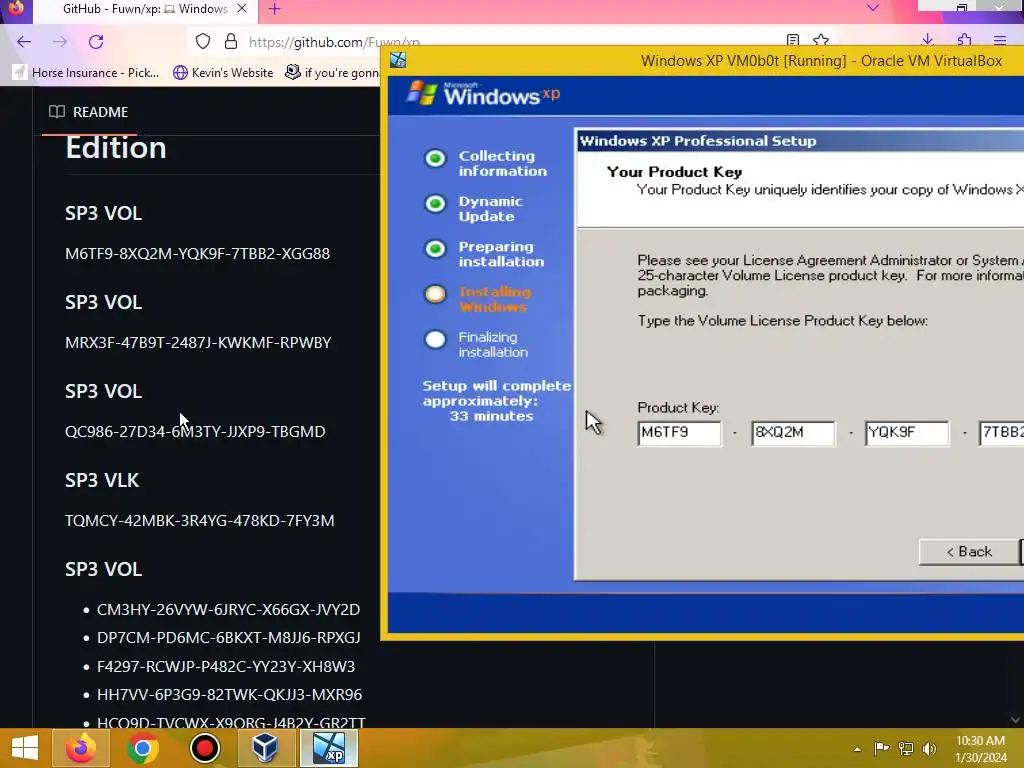Switch to the XP VM taskbar icon

click(328, 748)
